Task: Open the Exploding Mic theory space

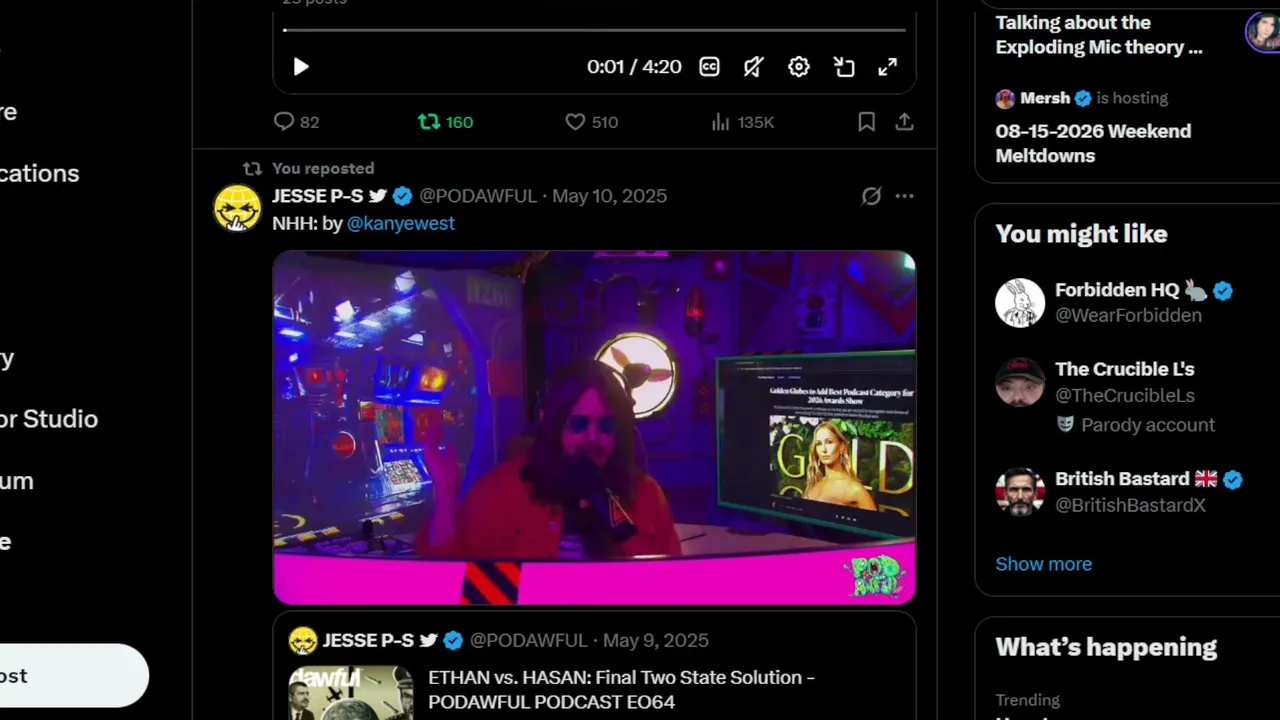Action: click(1098, 35)
